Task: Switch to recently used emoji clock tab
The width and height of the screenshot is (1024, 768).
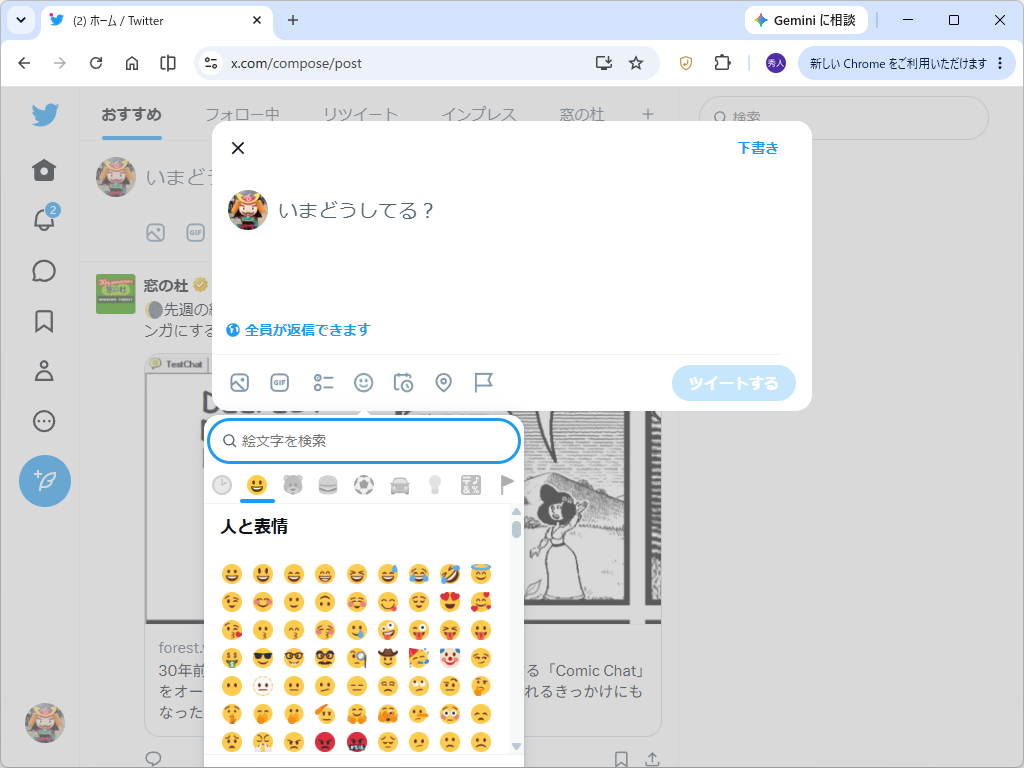Action: click(222, 485)
